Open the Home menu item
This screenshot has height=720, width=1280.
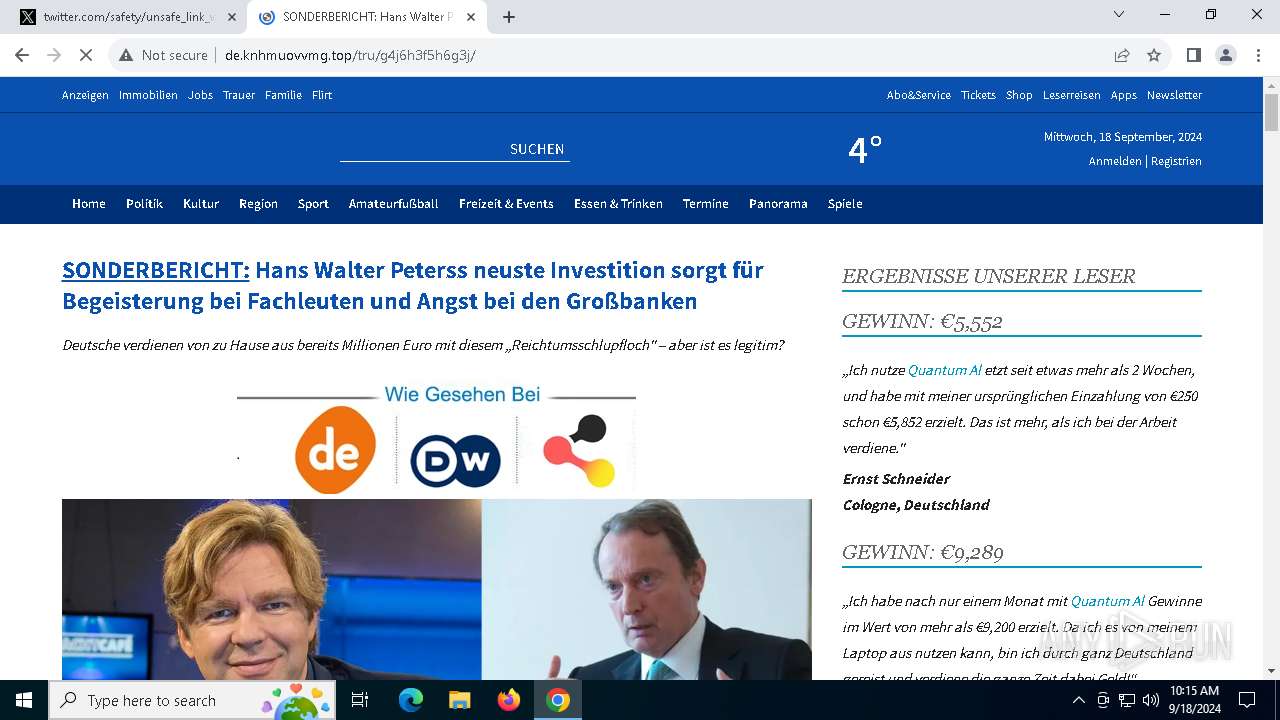89,203
